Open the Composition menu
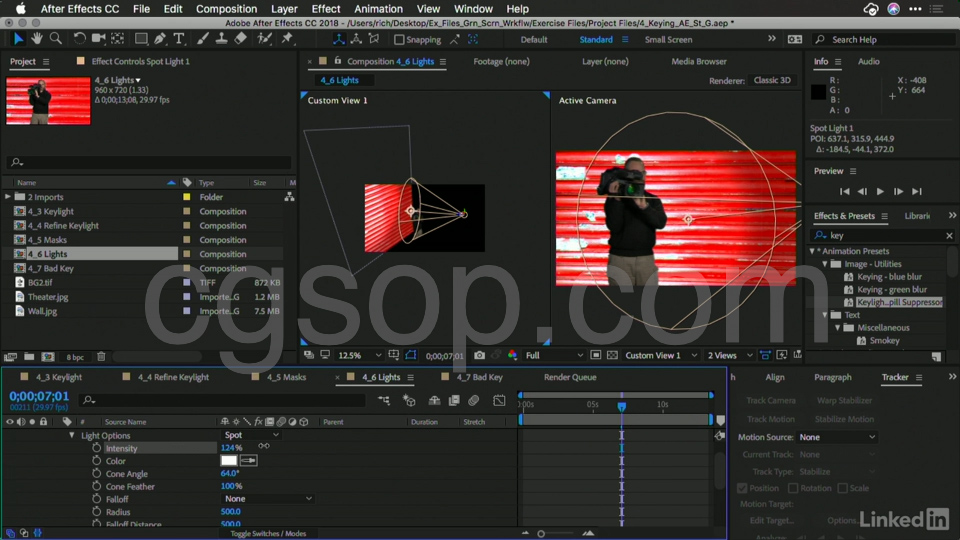Image resolution: width=960 pixels, height=540 pixels. click(x=226, y=9)
